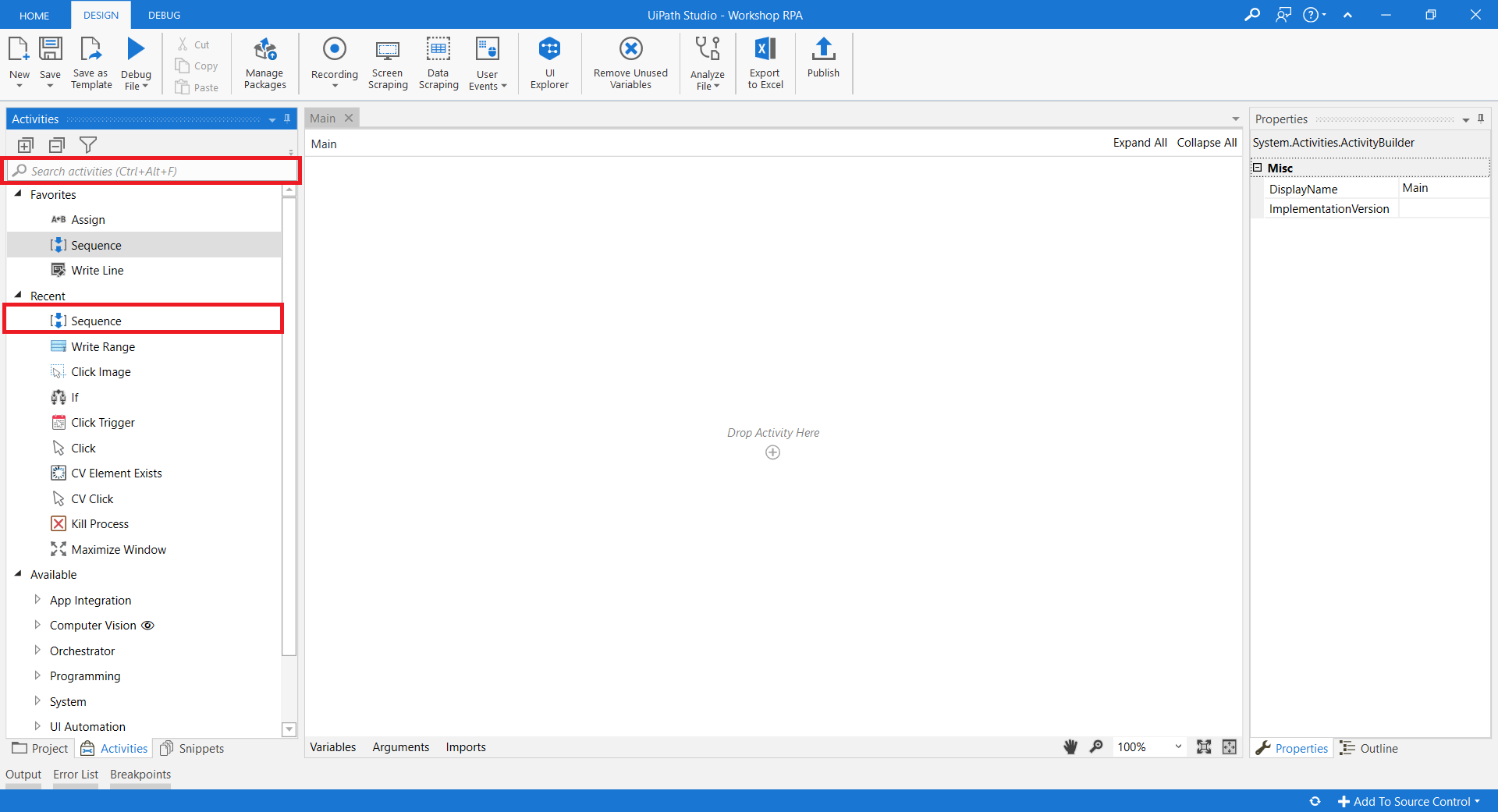Open Debug File dropdown arrow
The height and width of the screenshot is (812, 1498).
145,87
